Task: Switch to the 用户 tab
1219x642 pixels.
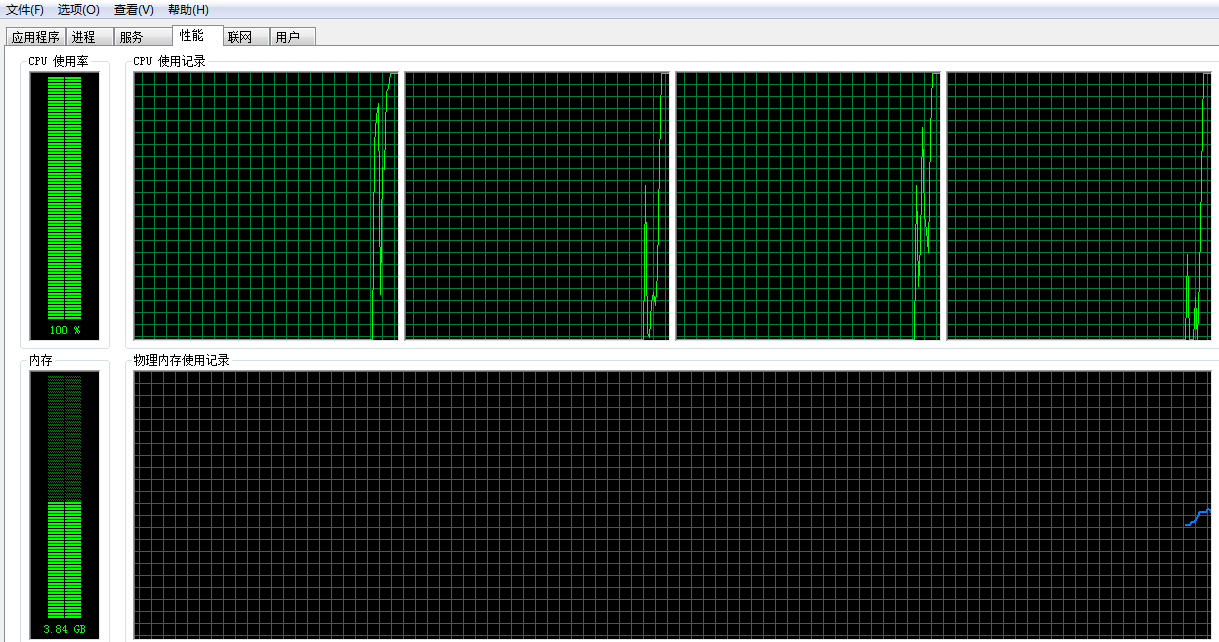Action: coord(294,37)
